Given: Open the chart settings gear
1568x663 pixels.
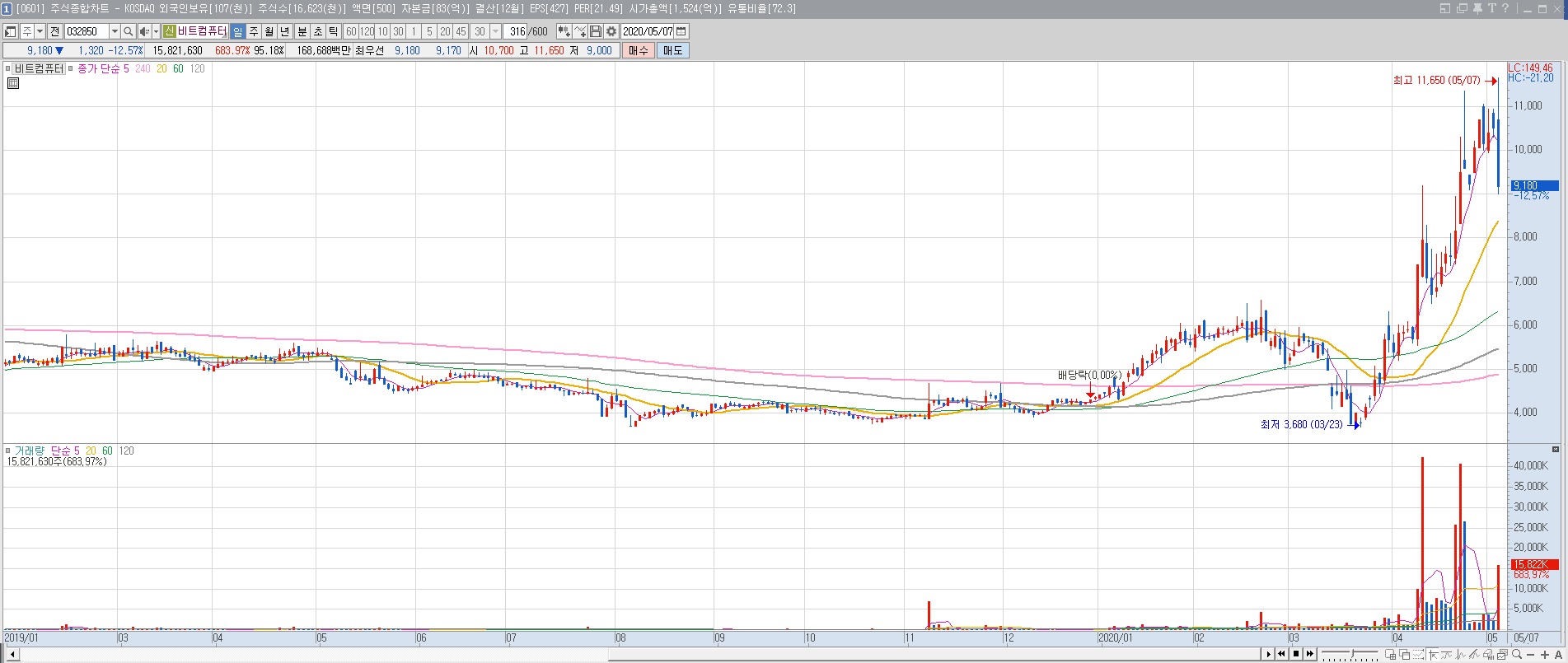Looking at the screenshot, I should pos(611,31).
